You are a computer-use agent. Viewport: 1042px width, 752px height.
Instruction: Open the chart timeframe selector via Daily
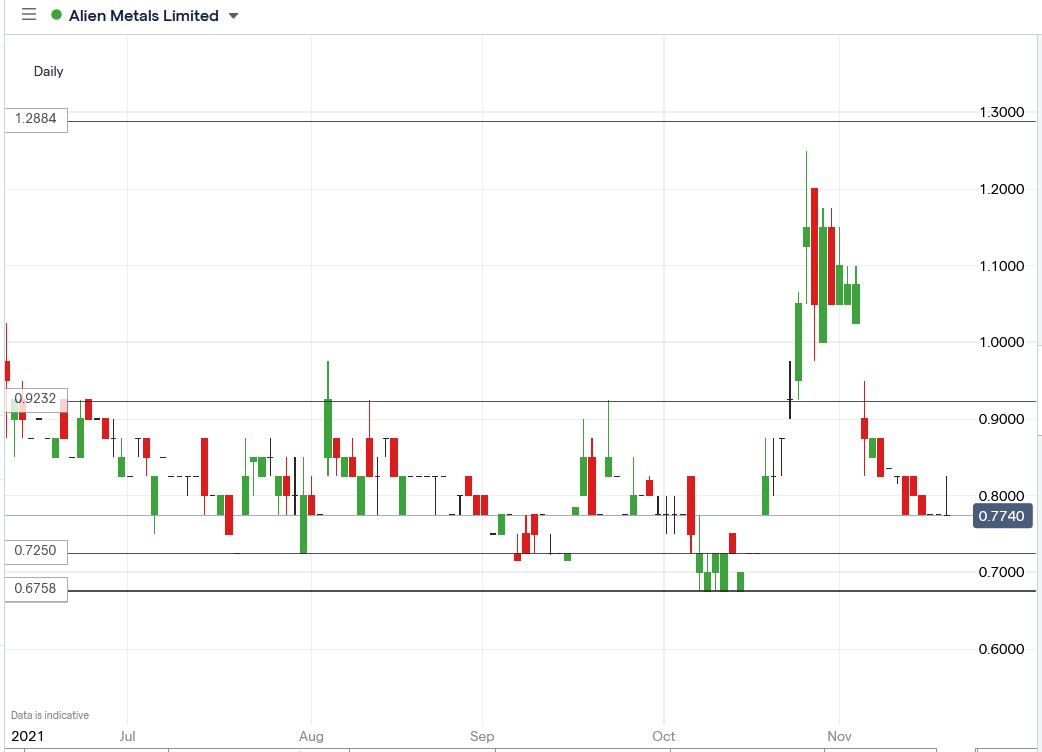pyautogui.click(x=50, y=71)
